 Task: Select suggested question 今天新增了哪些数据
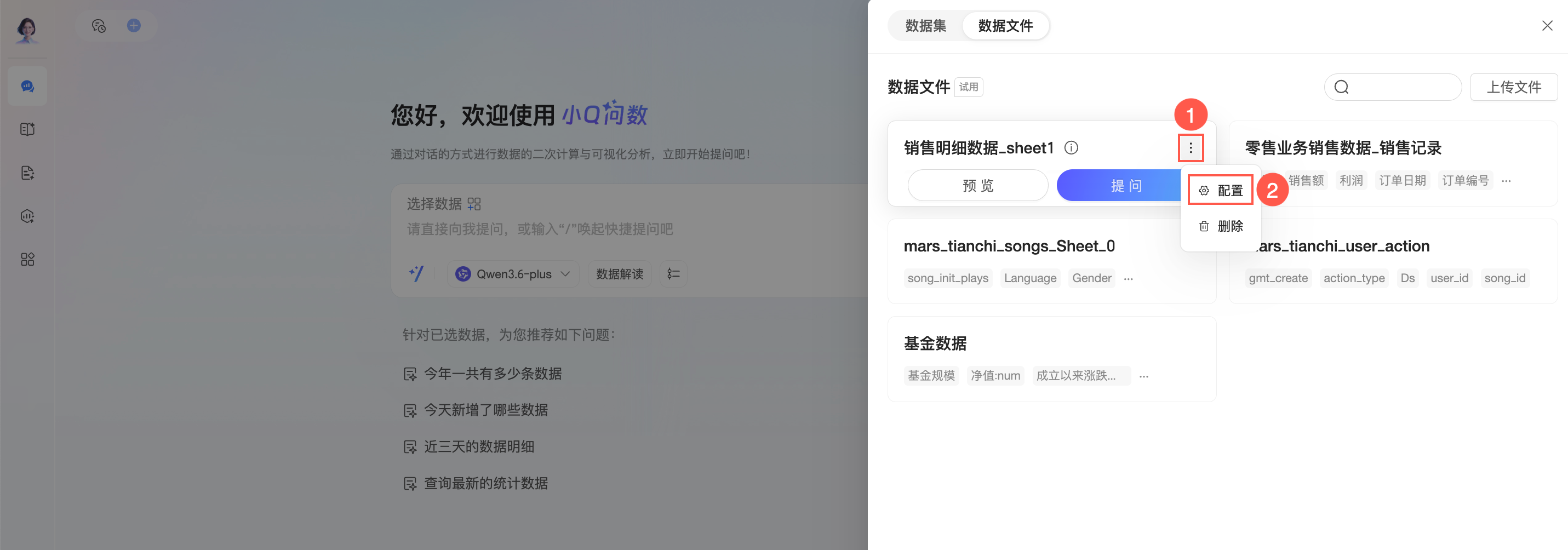pyautogui.click(x=476, y=410)
